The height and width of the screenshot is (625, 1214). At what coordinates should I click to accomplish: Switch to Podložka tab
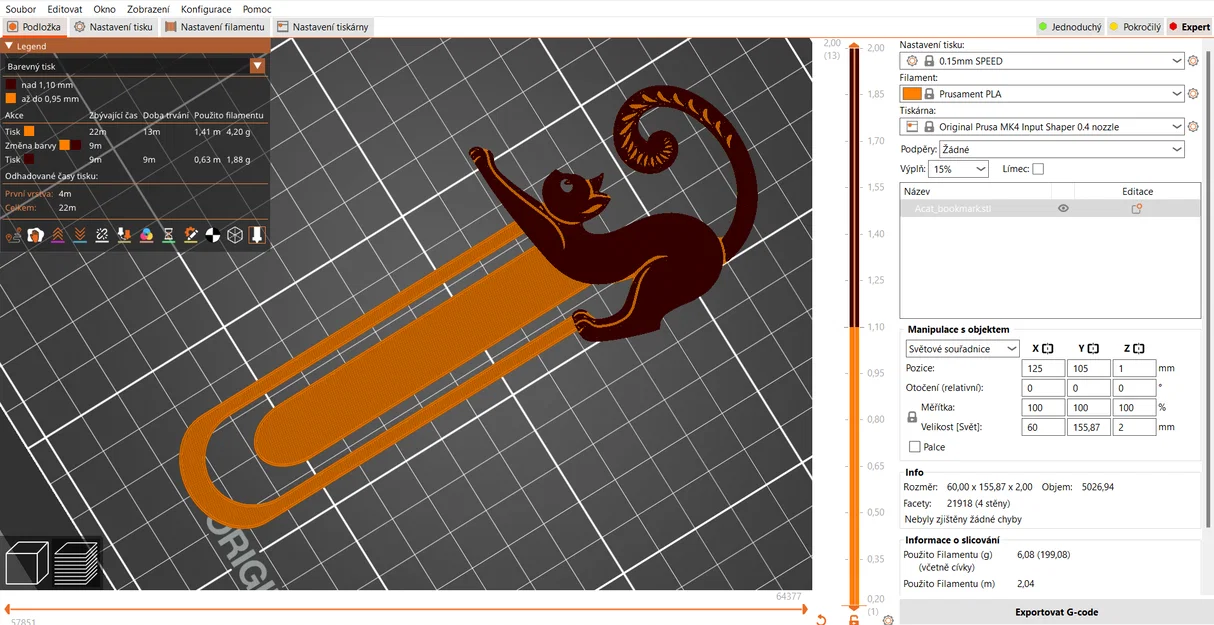point(35,27)
